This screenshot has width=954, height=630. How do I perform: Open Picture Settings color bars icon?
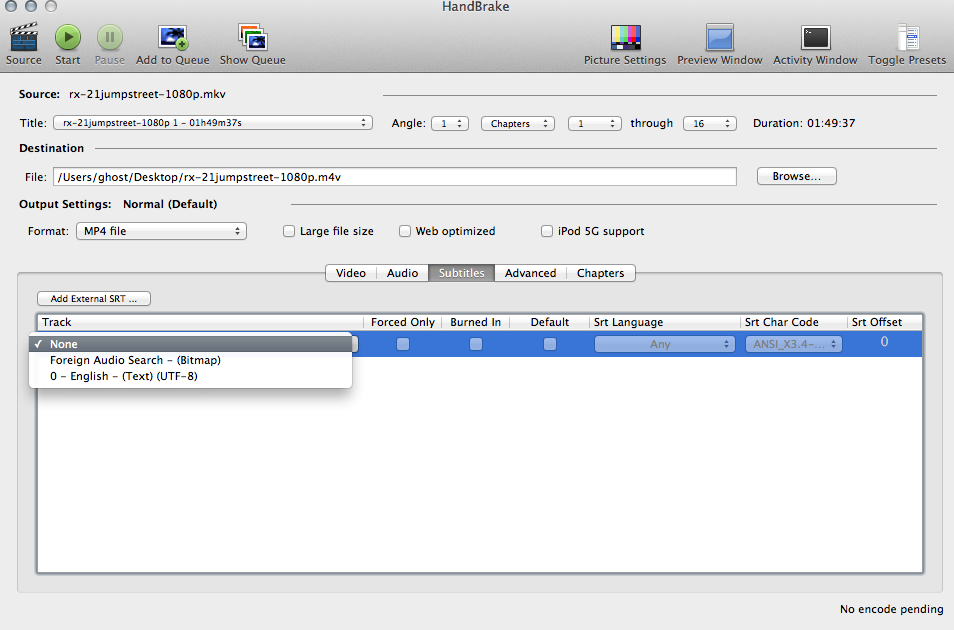click(x=625, y=38)
